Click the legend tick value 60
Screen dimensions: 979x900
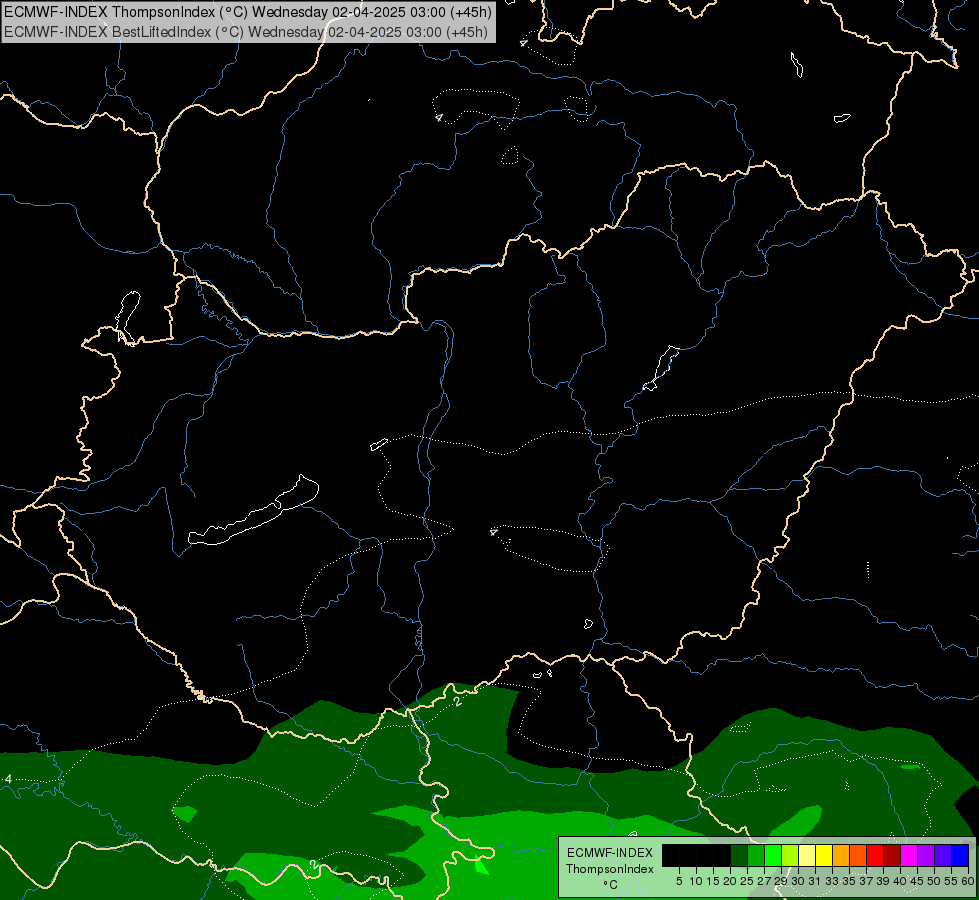[967, 881]
